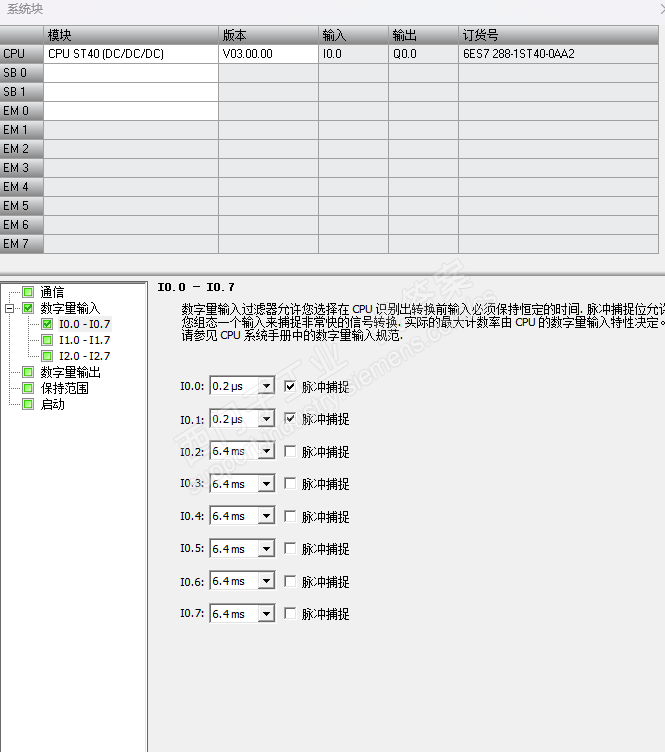665x752 pixels.
Task: Open filter time list for I0.6
Action: pyautogui.click(x=266, y=581)
